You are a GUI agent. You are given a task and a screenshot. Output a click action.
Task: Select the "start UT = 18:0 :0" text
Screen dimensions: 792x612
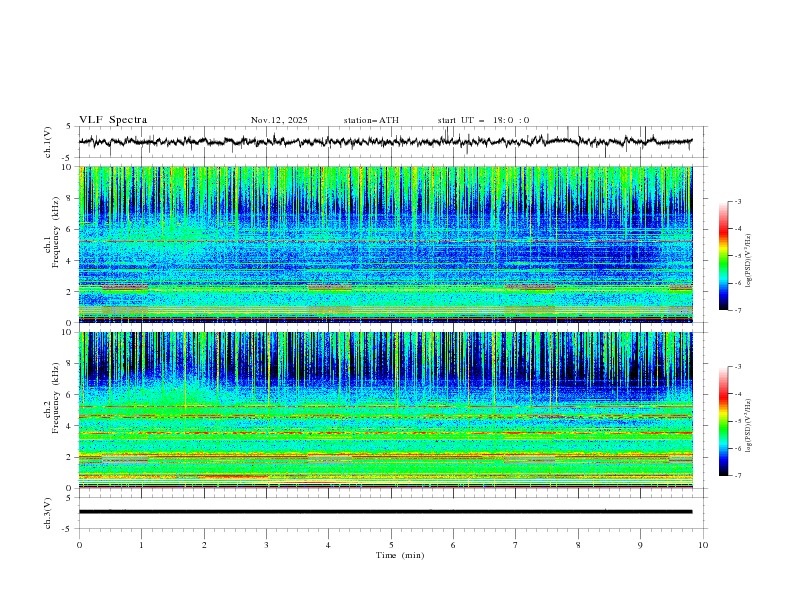point(483,120)
